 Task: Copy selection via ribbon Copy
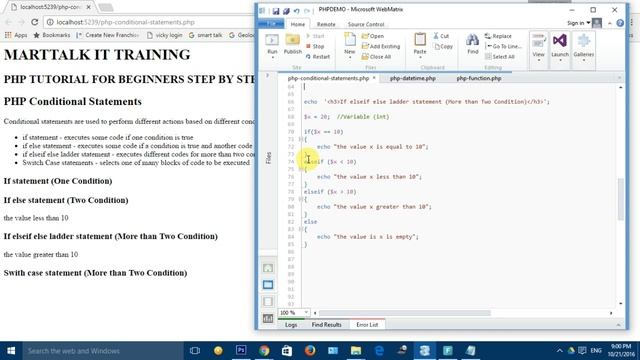point(443,47)
